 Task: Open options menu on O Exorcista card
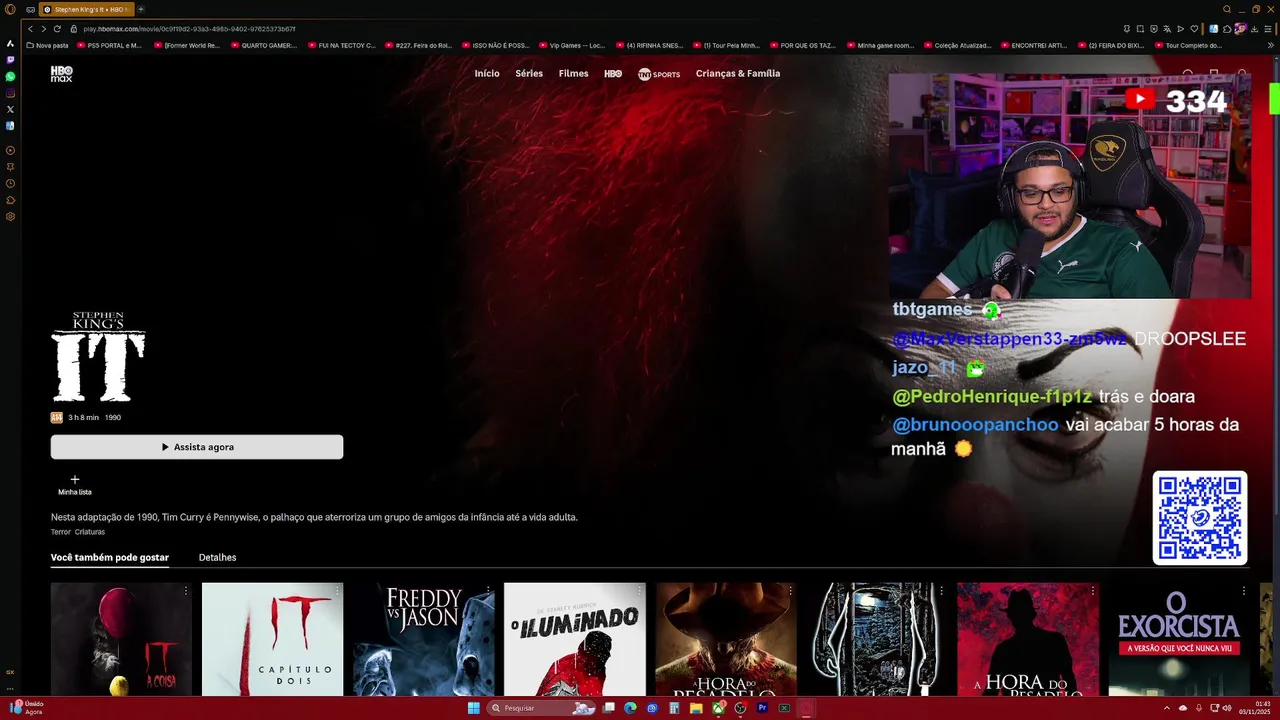[x=1243, y=591]
